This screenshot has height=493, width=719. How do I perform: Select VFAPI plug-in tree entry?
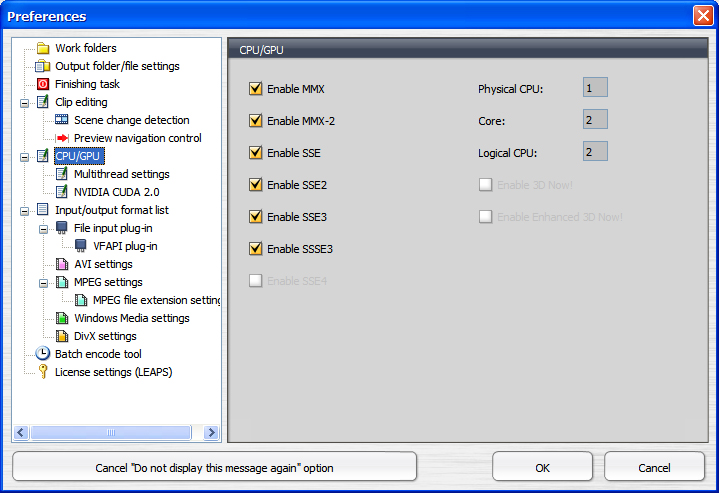tap(125, 246)
